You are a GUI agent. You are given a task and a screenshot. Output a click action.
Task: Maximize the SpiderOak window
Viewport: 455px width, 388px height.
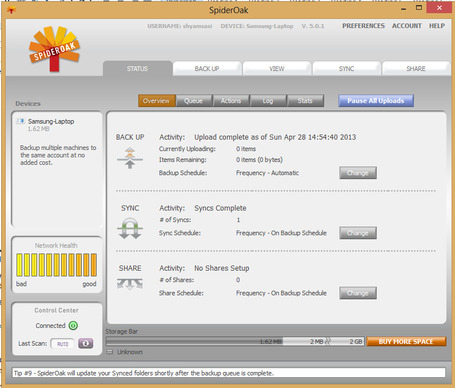(419, 8)
